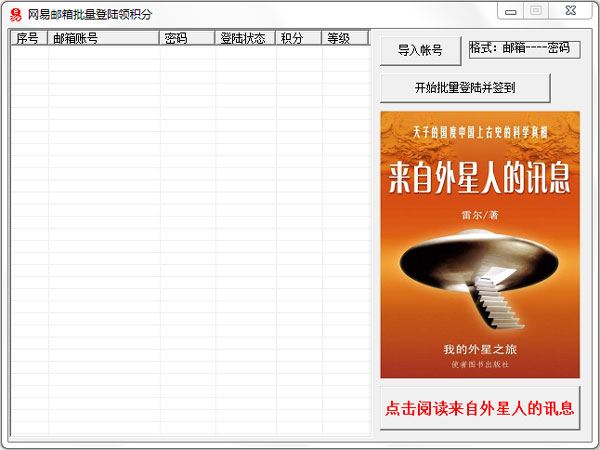The image size is (600, 450).
Task: Select the 登陆状态 column header
Action: (245, 38)
